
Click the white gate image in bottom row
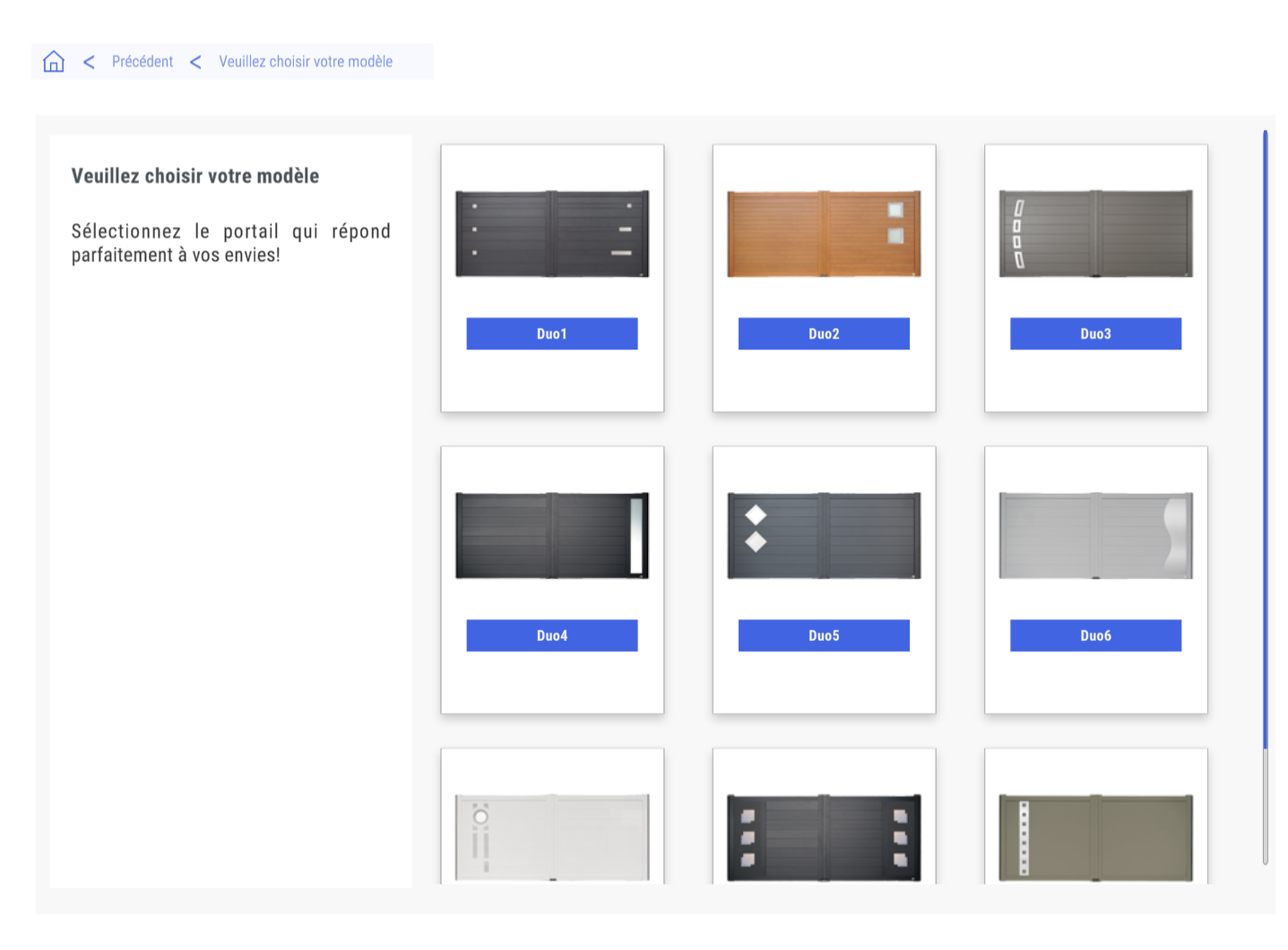coord(551,837)
